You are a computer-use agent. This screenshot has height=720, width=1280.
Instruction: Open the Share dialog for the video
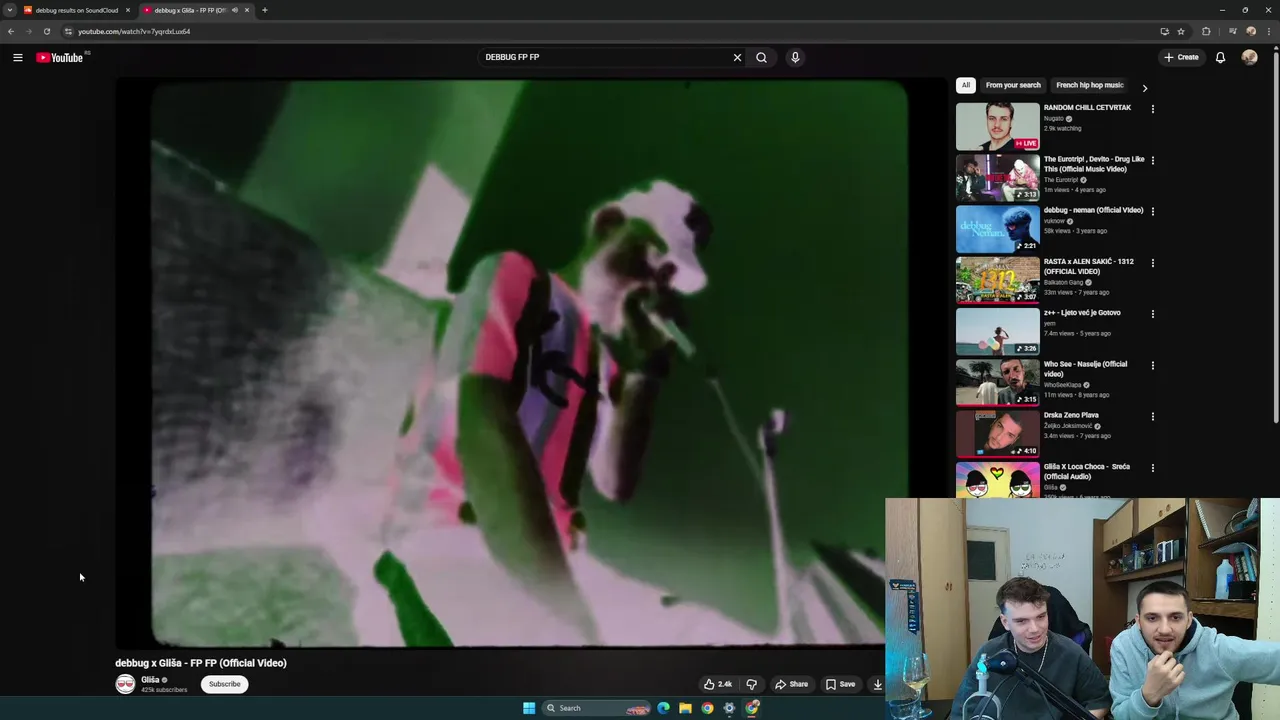[x=791, y=684]
